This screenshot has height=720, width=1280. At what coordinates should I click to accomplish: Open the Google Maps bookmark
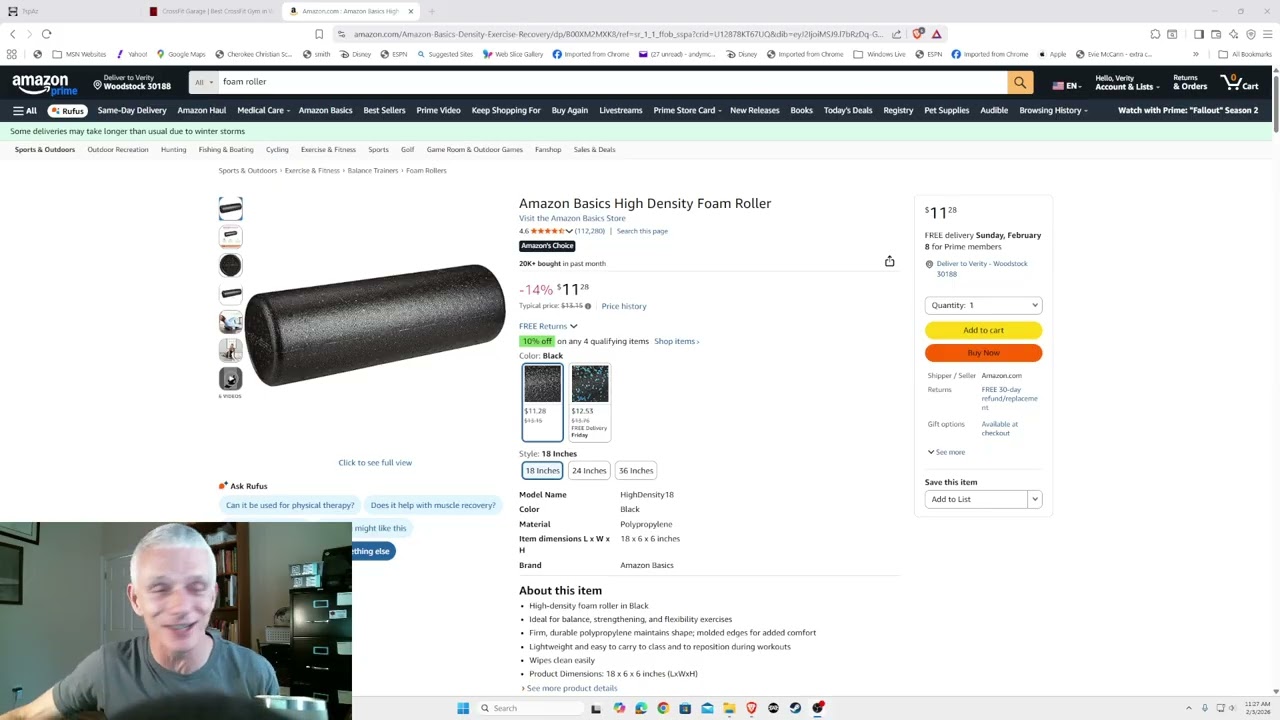point(181,54)
